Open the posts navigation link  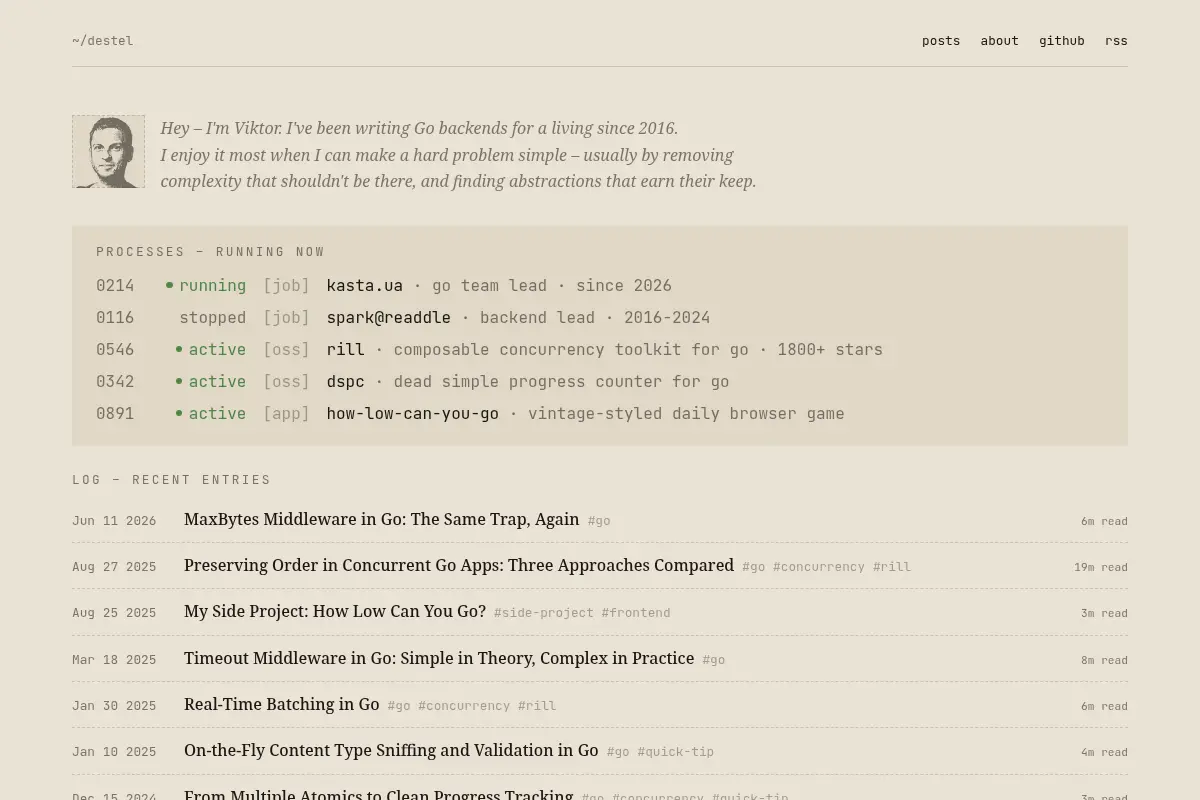coord(941,41)
